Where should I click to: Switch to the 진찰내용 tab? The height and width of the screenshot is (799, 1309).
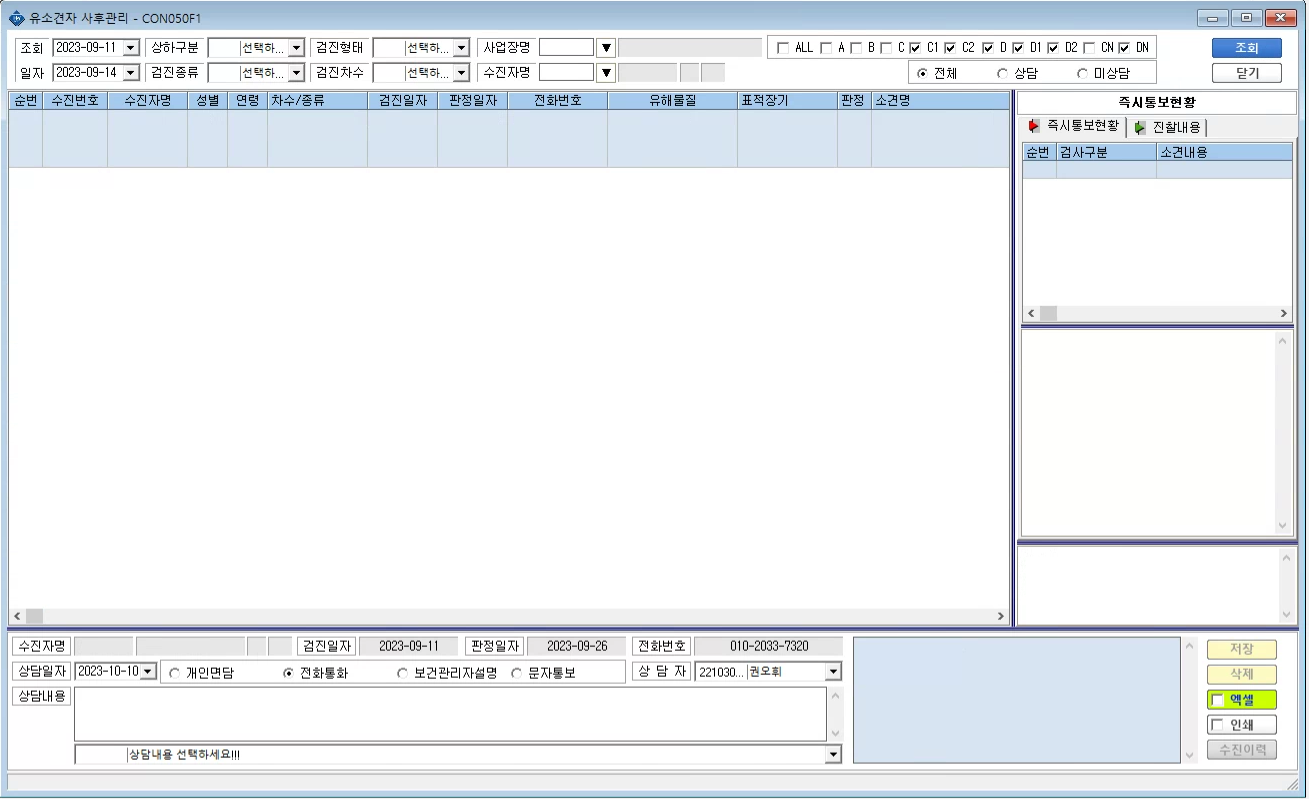[x=1168, y=127]
